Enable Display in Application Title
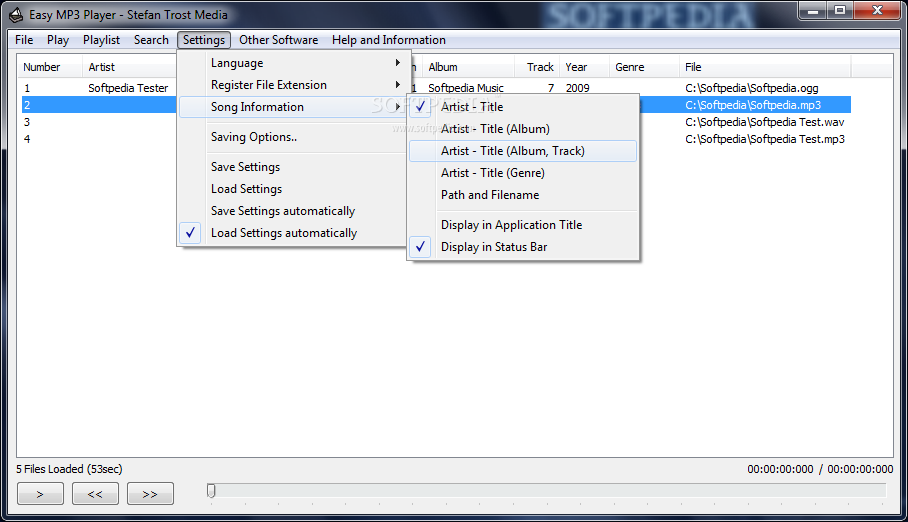This screenshot has height=522, width=908. 523,225
